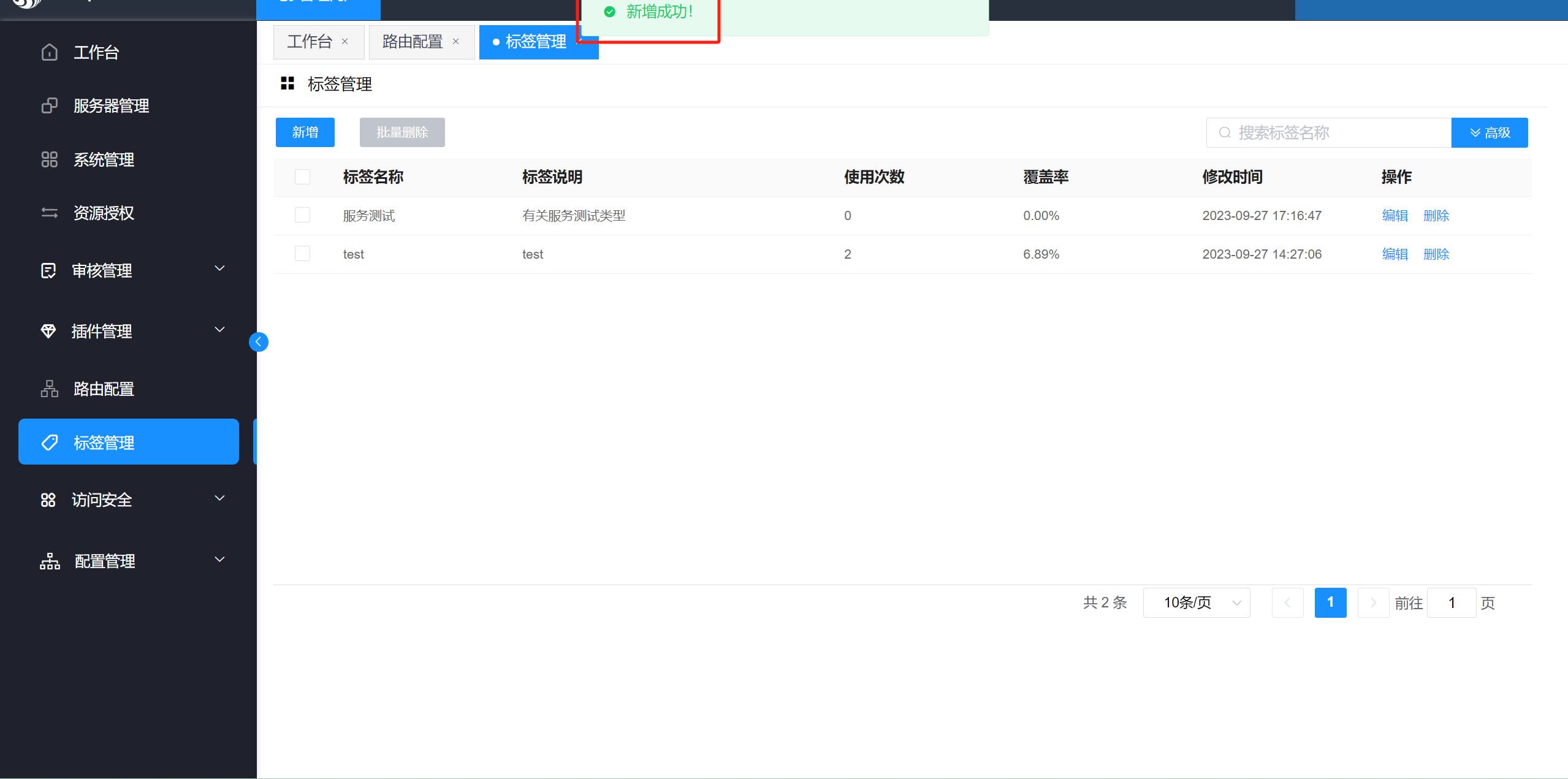Click the 路由配置 network icon in sidebar

(50, 389)
